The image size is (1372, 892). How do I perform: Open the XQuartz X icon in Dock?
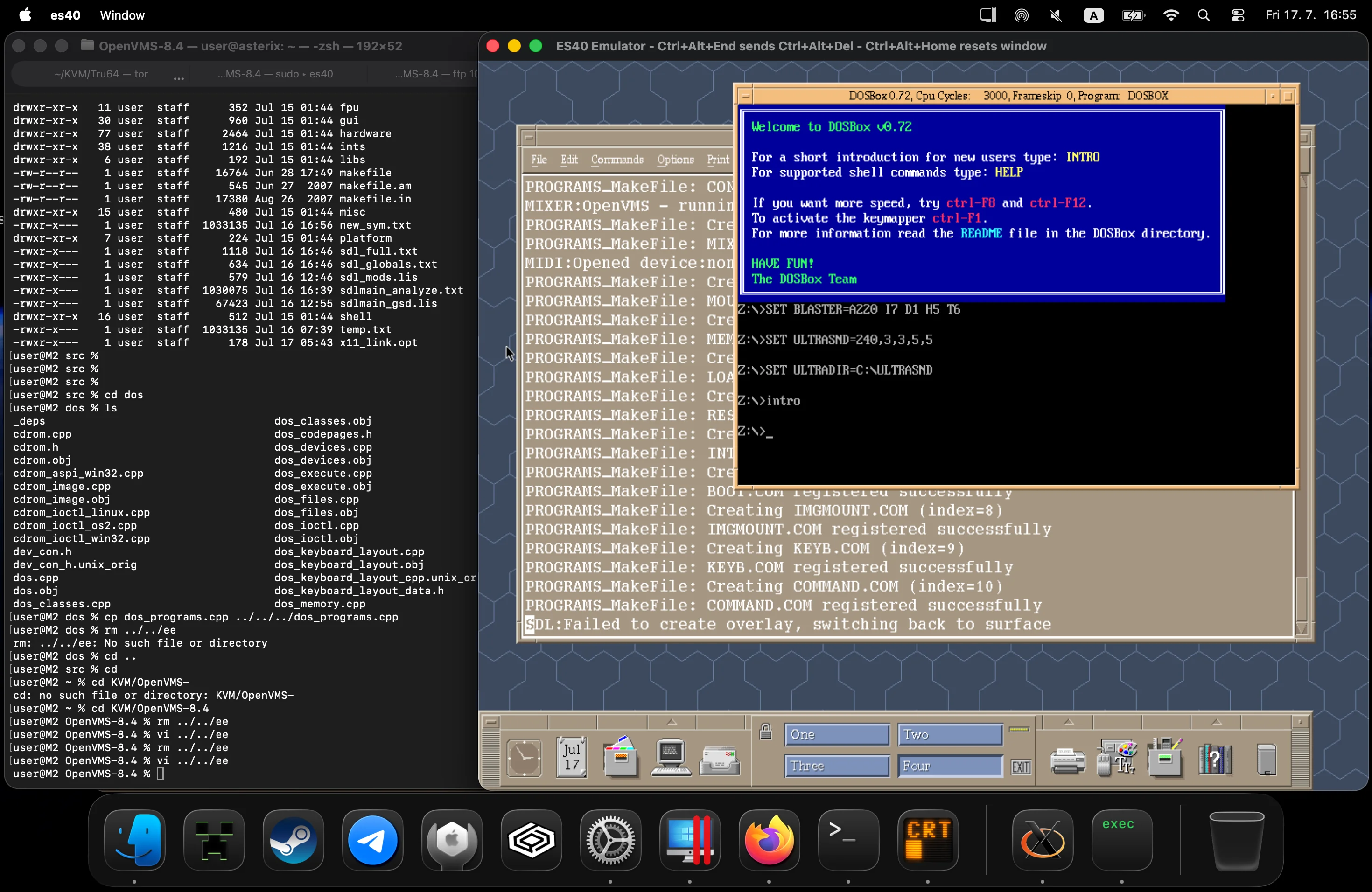[x=1042, y=840]
